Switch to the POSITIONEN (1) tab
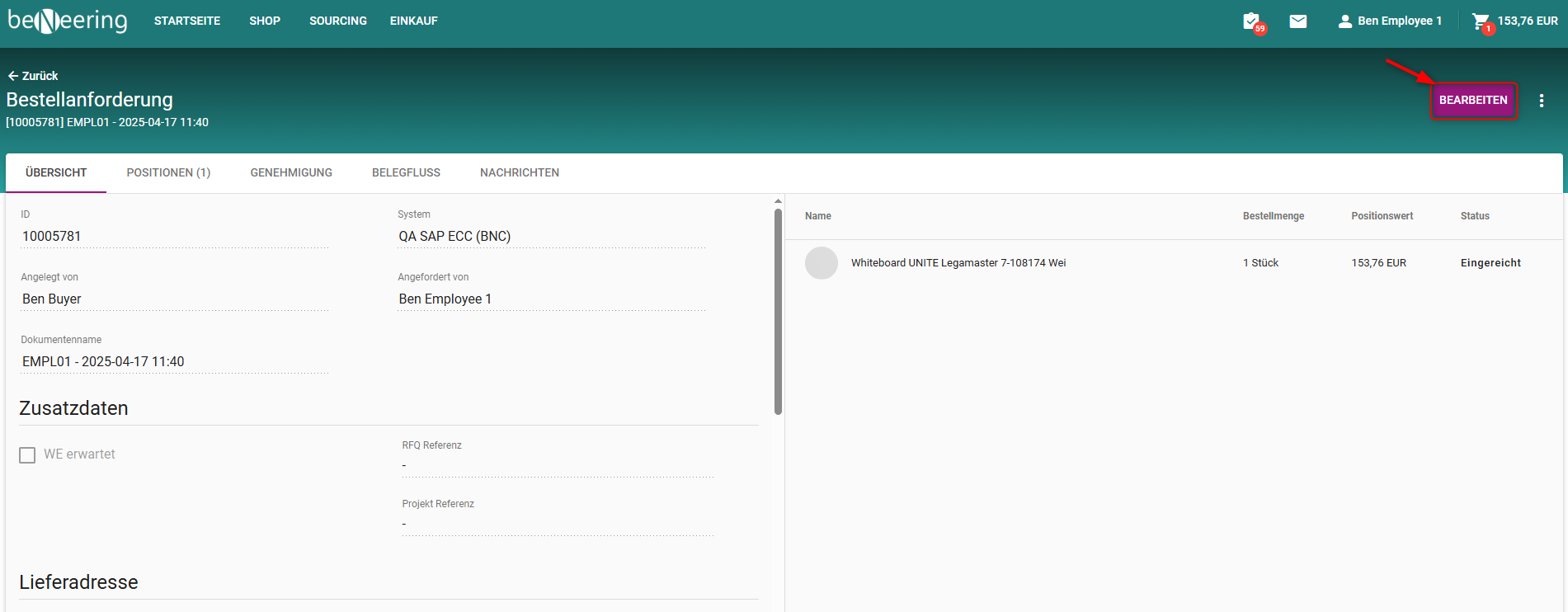 coord(168,173)
